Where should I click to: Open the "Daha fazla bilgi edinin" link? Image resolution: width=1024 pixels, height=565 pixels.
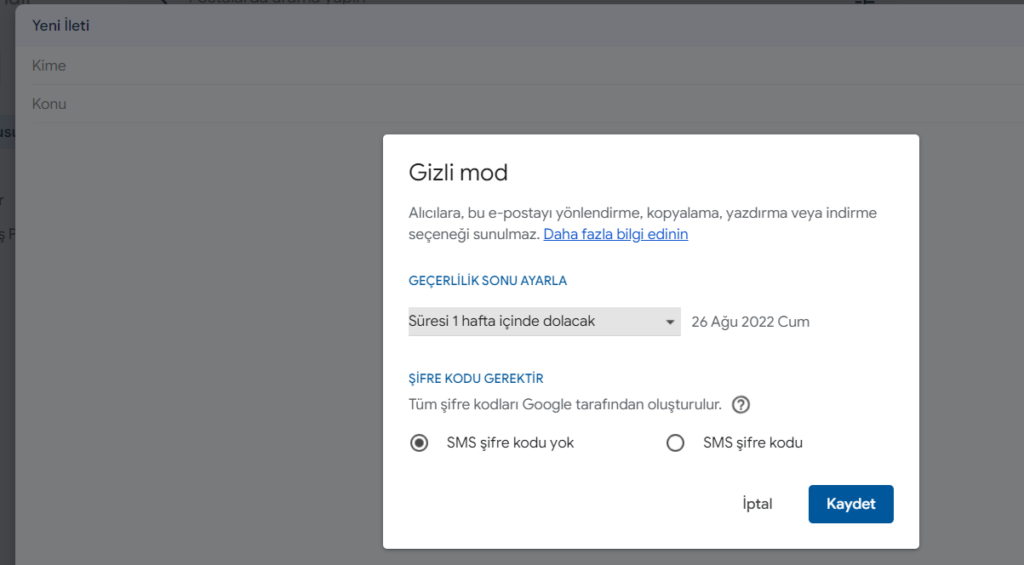point(615,234)
